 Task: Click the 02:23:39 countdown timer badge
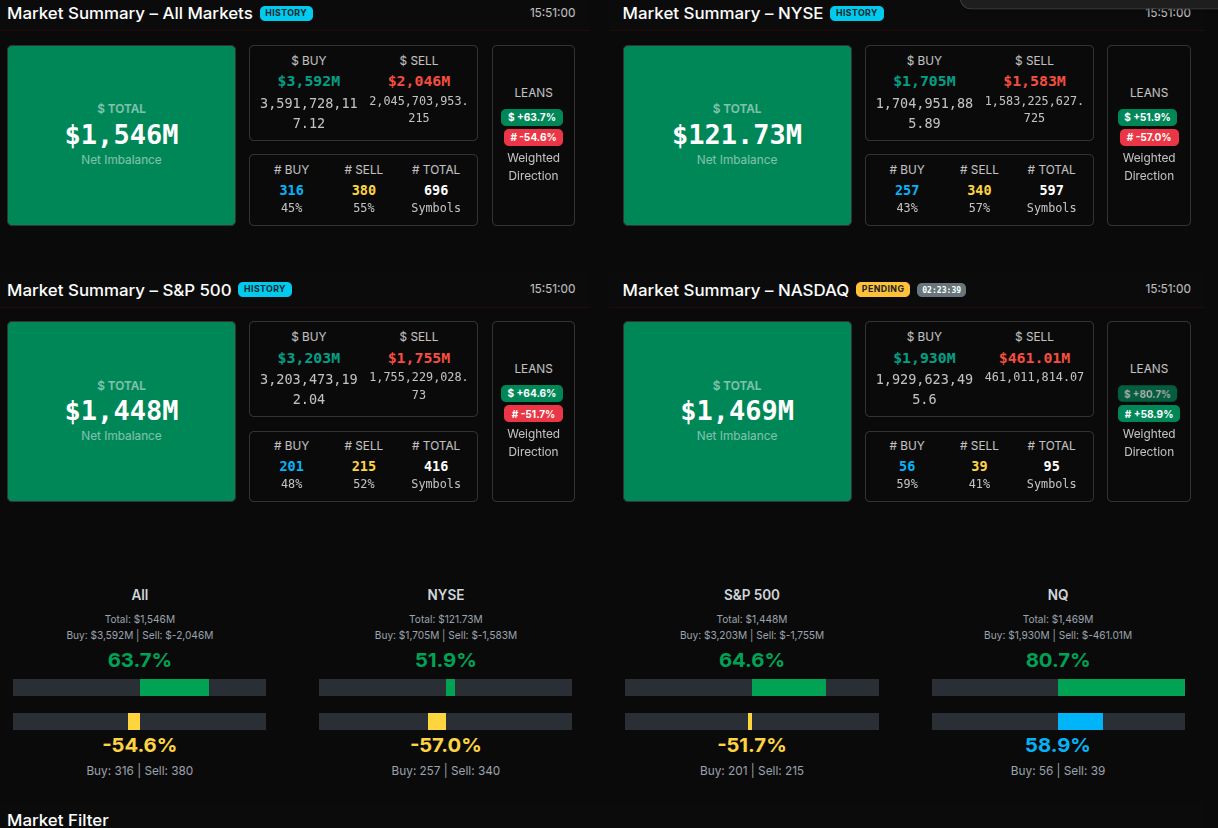[941, 289]
